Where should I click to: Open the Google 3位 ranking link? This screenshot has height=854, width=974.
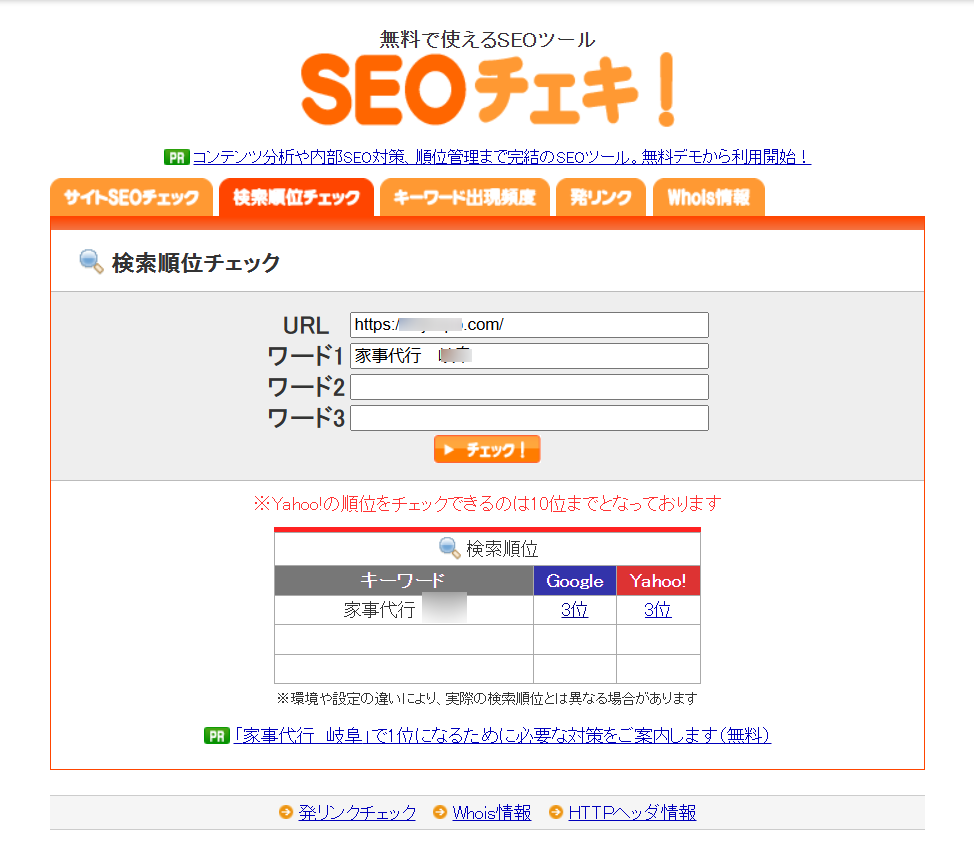(x=575, y=610)
